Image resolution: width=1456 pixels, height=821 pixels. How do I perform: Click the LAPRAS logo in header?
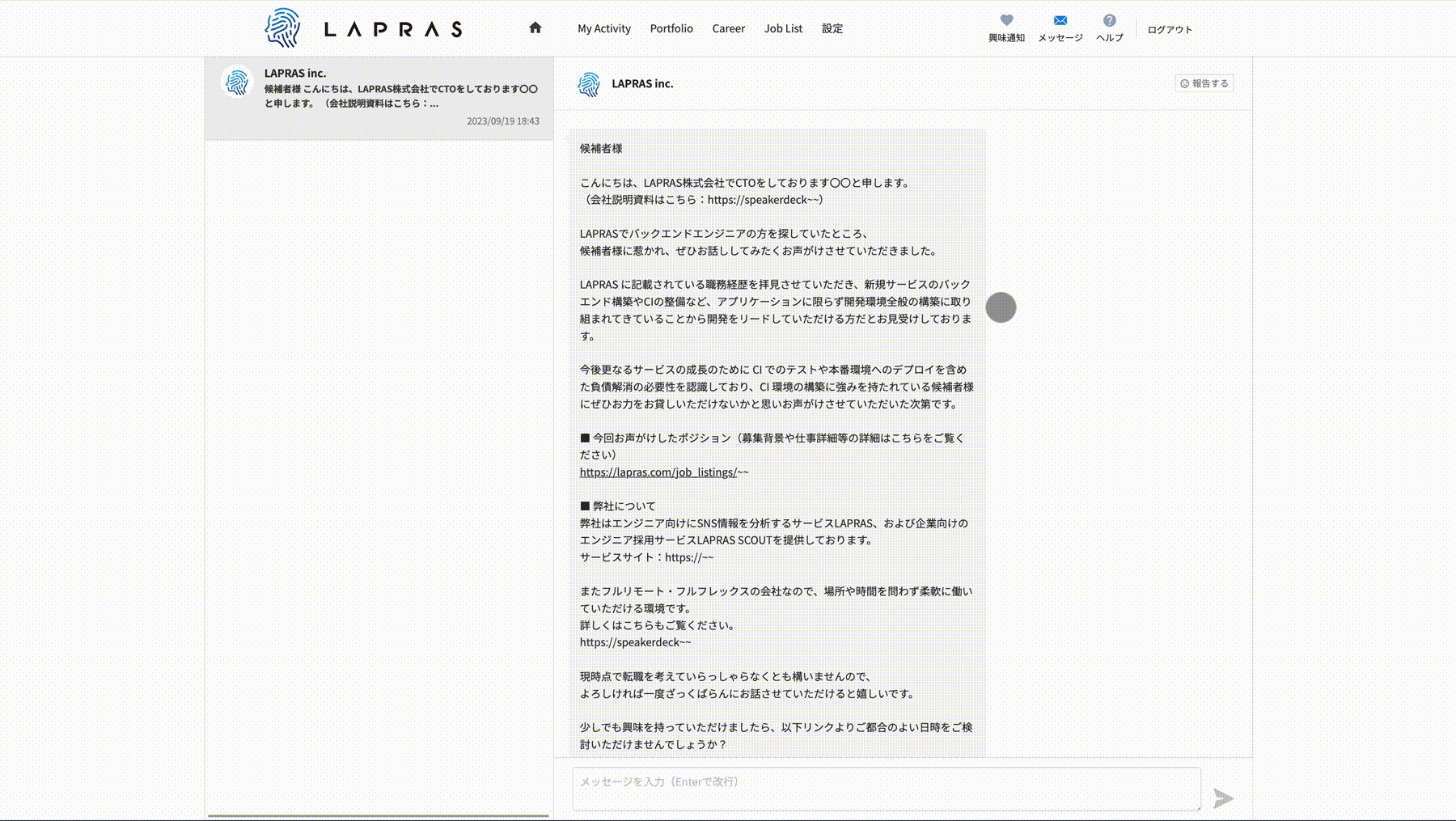363,28
